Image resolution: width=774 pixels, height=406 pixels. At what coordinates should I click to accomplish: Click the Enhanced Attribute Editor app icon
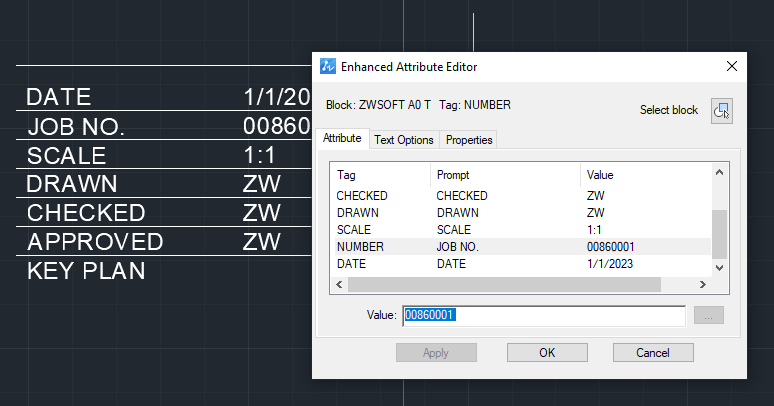click(328, 66)
